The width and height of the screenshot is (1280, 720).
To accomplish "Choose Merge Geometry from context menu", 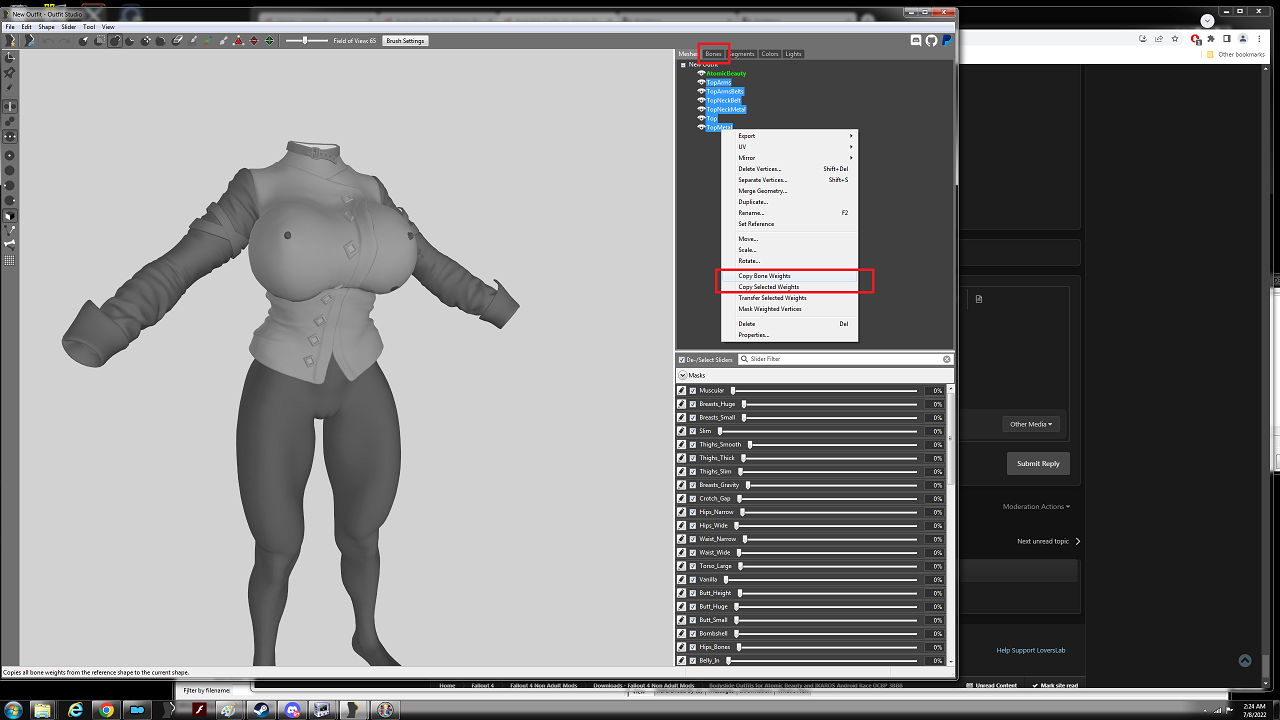I will [x=789, y=191].
